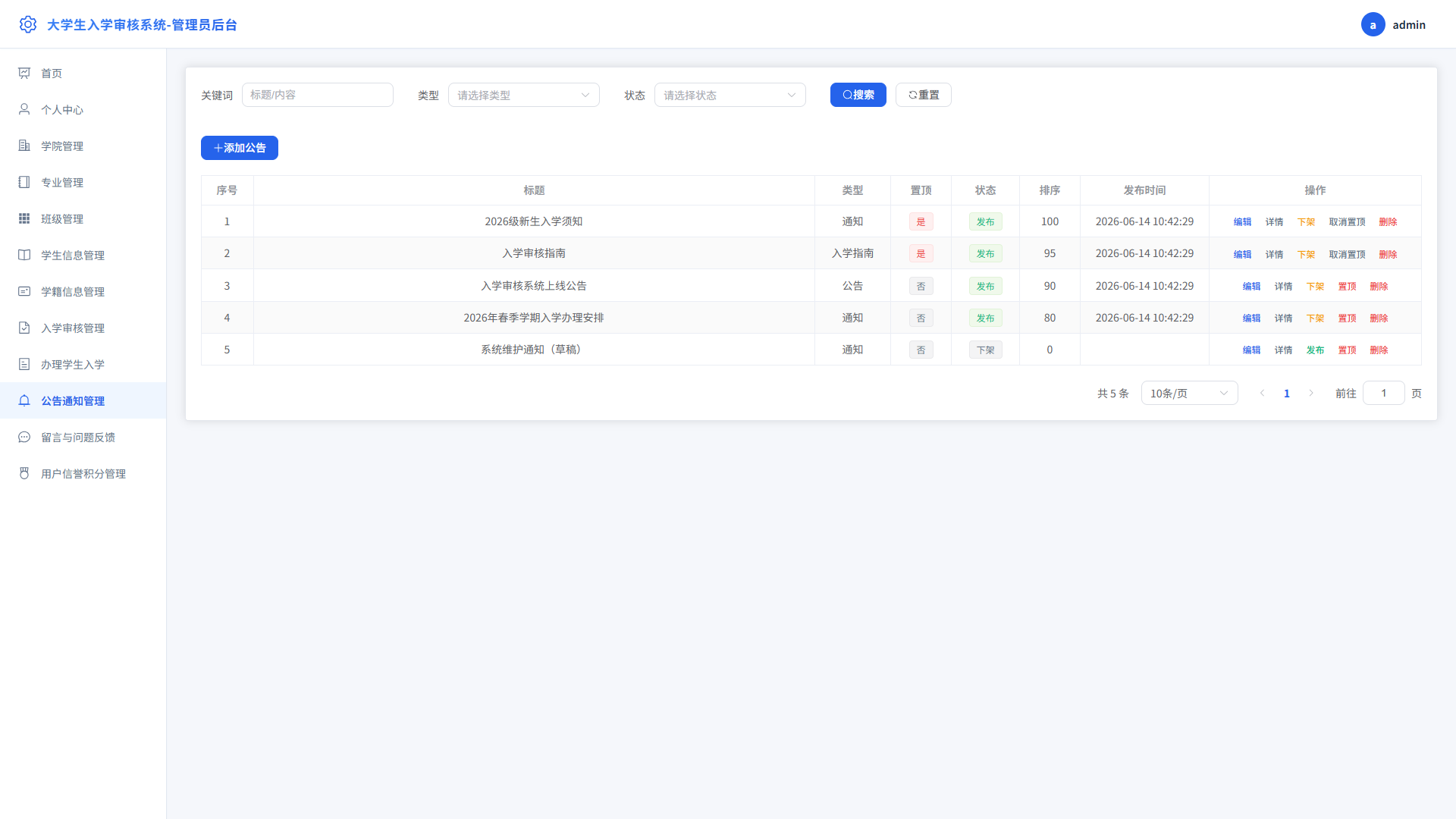Screen dimensions: 1456x819
Task: Click the 学生信息管理 book icon
Action: click(24, 255)
